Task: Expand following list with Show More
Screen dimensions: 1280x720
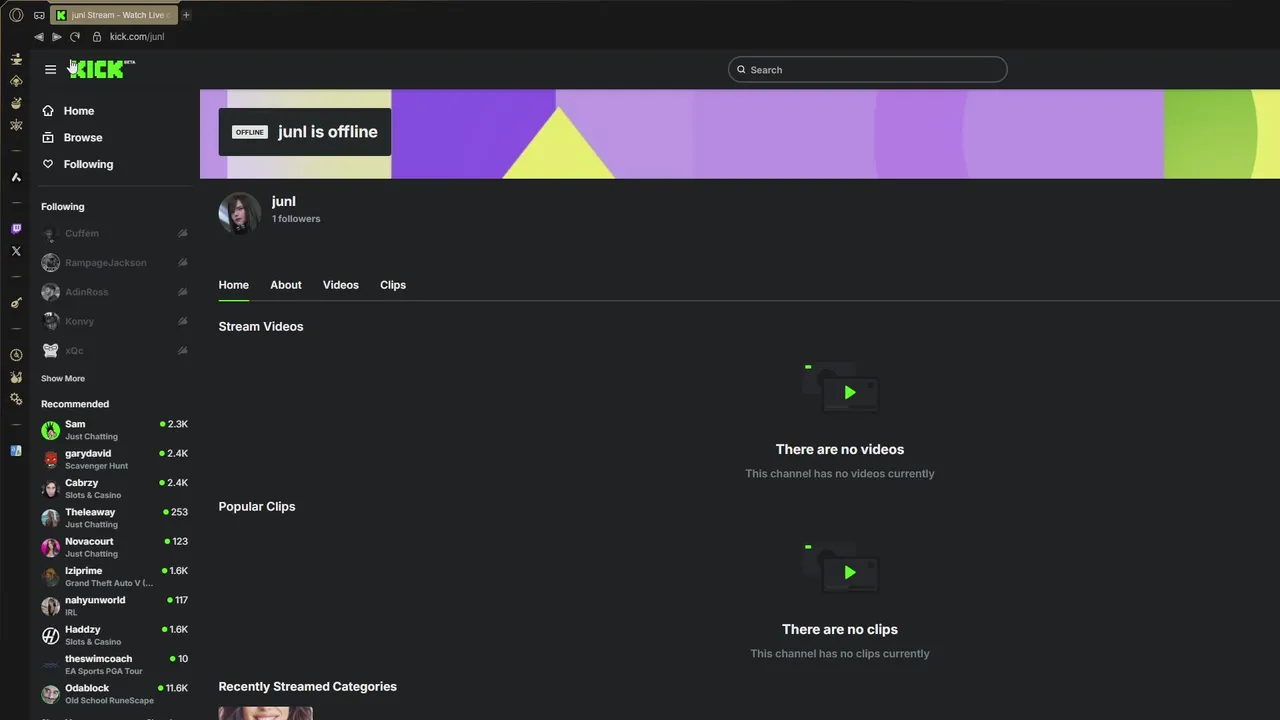Action: coord(63,379)
